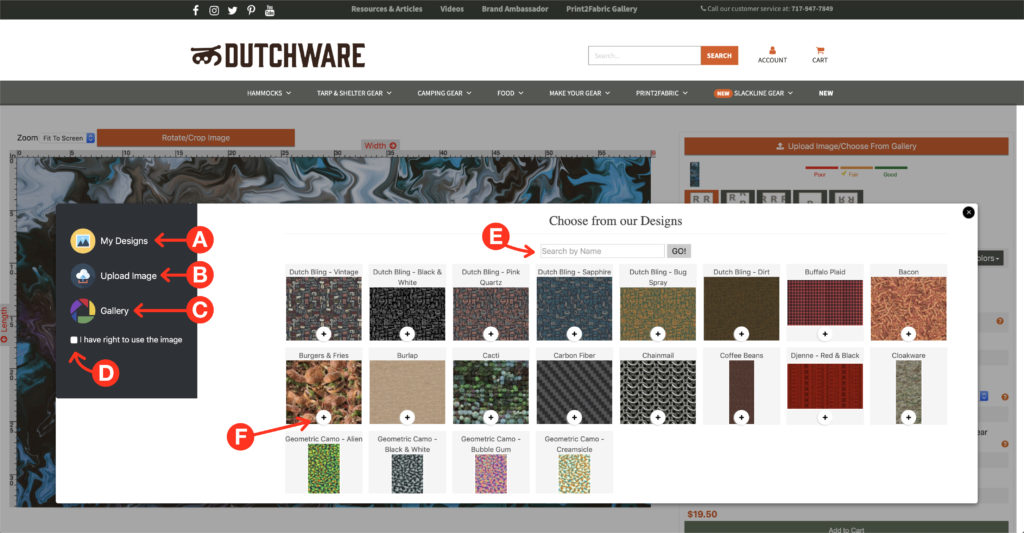Open the New menu item
Screen dimensions: 1024x533
click(825, 93)
